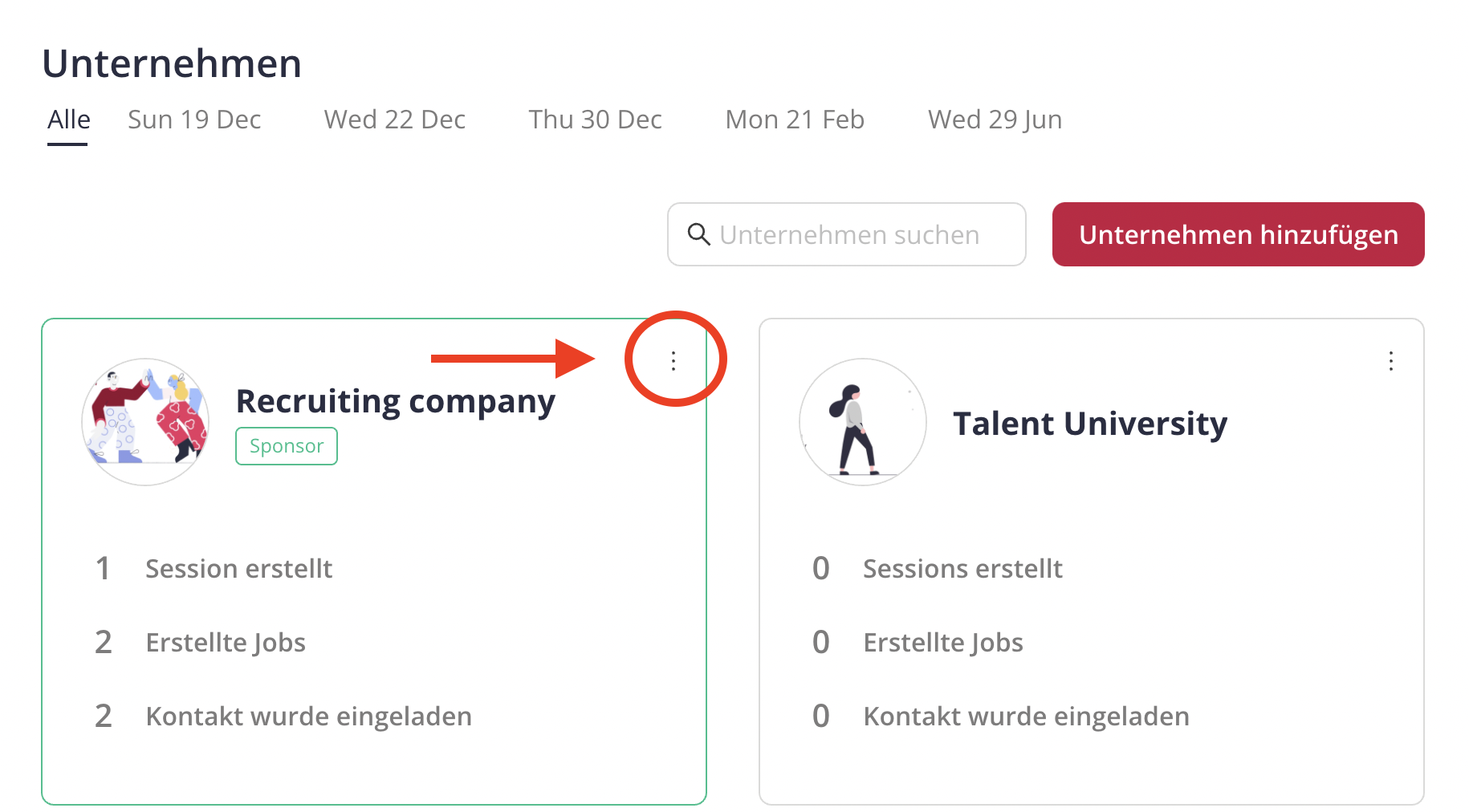Screen dimensions: 1469x812
Task: Open the Talent University title
Action: click(1090, 424)
